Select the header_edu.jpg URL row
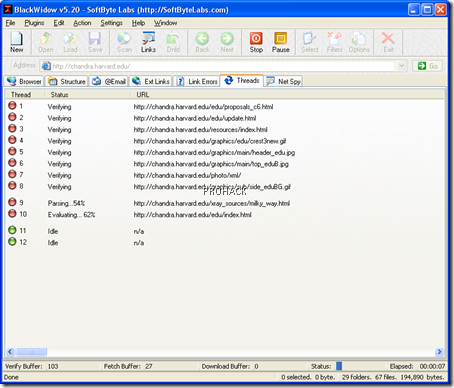454x388 pixels. pyautogui.click(x=214, y=152)
